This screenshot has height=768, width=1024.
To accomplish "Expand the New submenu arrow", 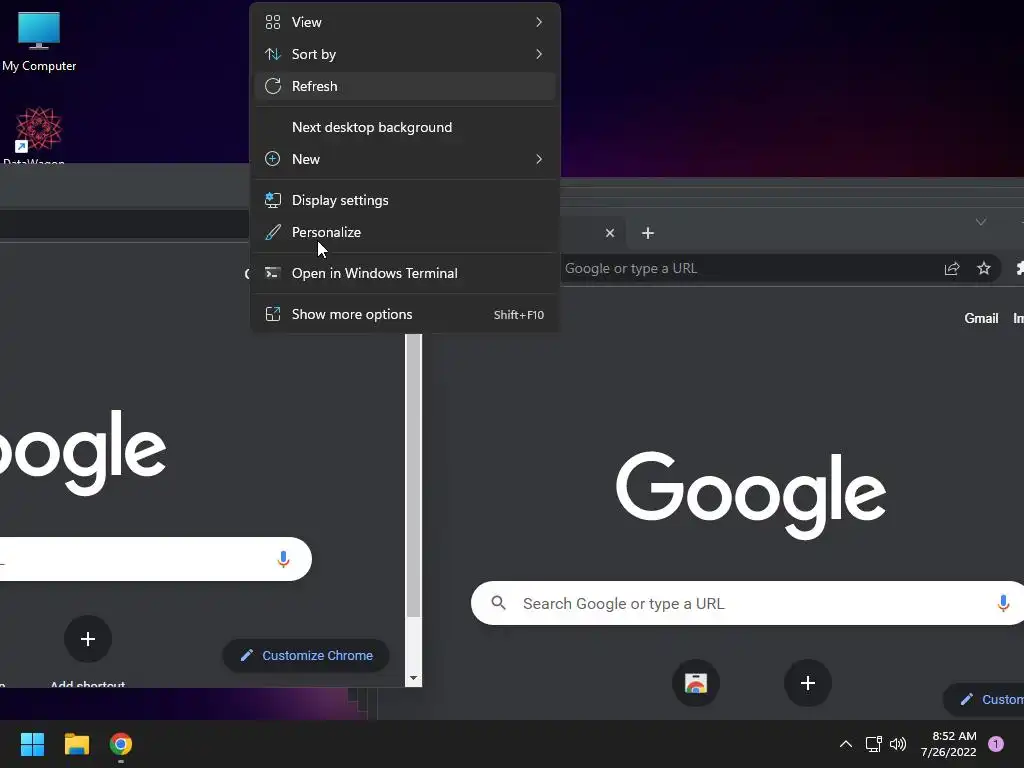I will pos(539,159).
